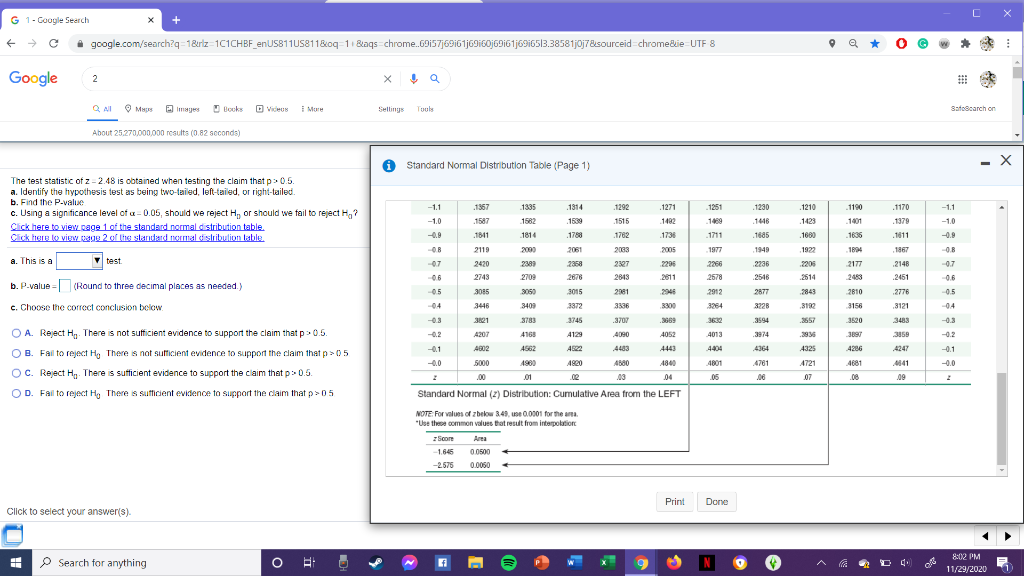This screenshot has height=576, width=1024.
Task: Clear the Google search box
Action: [387, 79]
